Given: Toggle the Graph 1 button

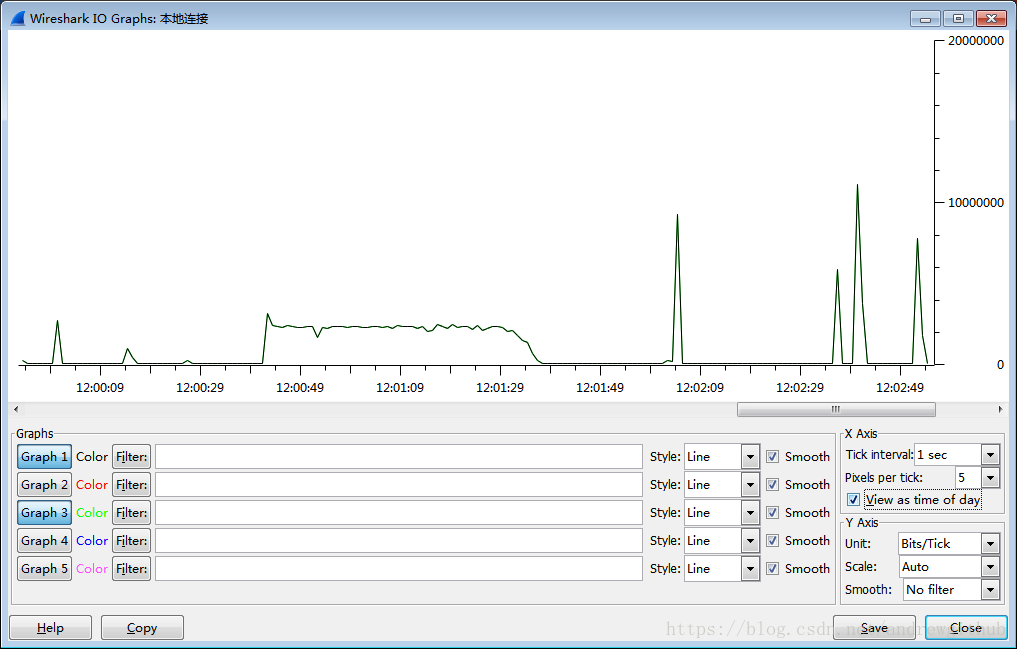Looking at the screenshot, I should coord(44,456).
